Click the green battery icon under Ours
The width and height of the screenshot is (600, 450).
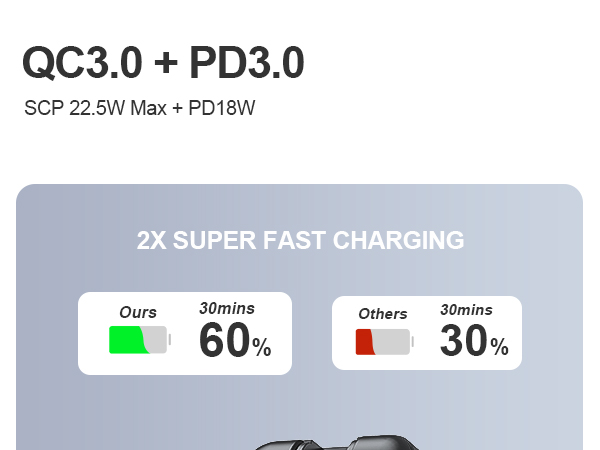coord(128,340)
